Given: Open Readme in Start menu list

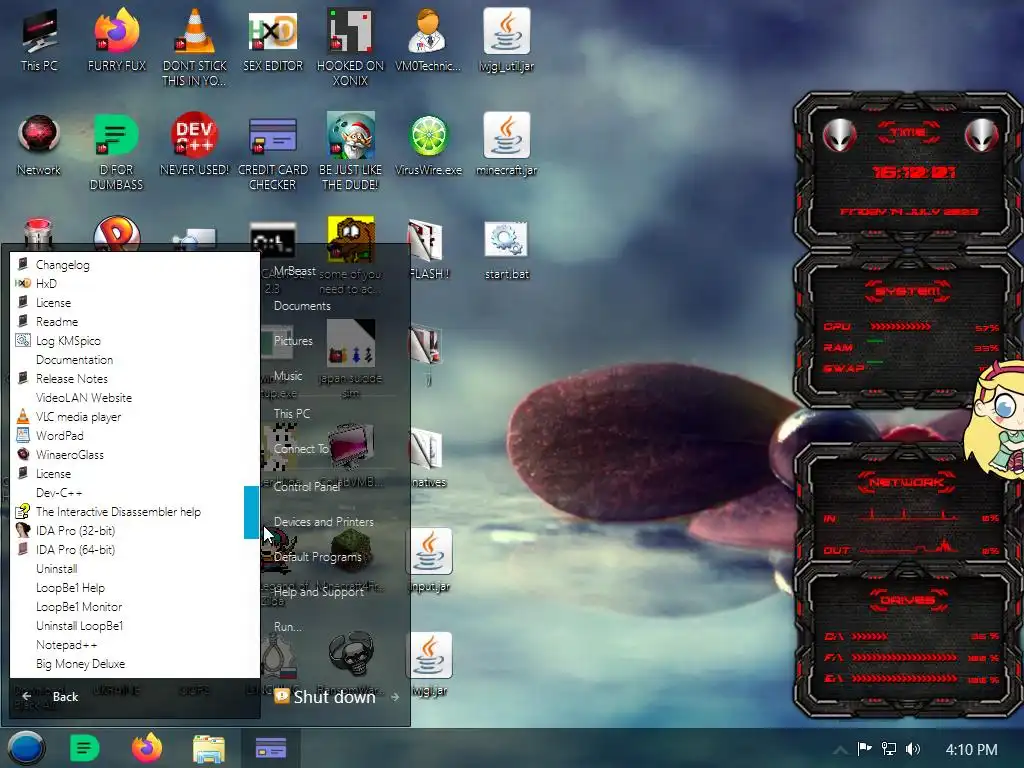Looking at the screenshot, I should (135, 321).
